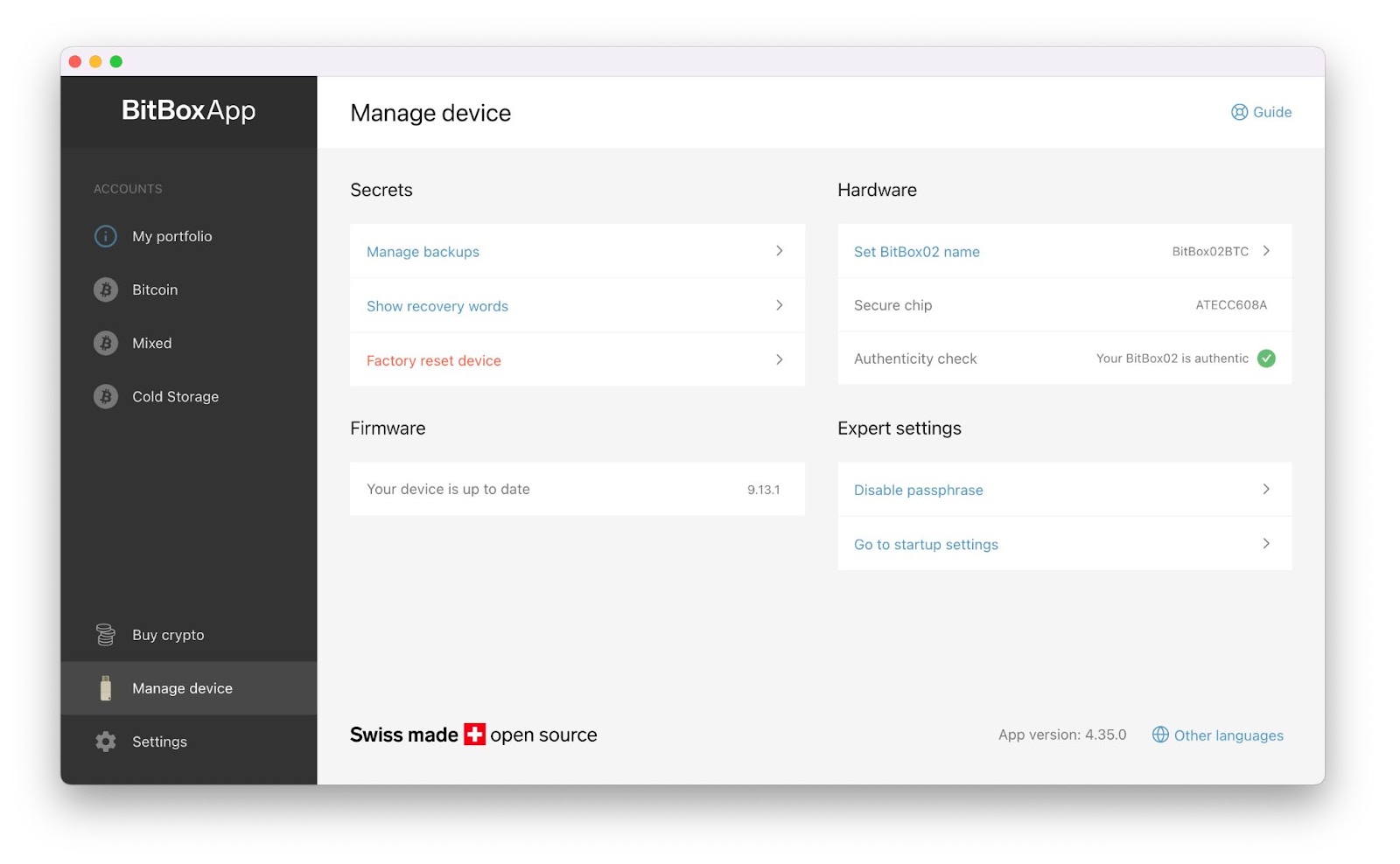Click Set BitBox02 name
1400x864 pixels.
click(x=917, y=252)
